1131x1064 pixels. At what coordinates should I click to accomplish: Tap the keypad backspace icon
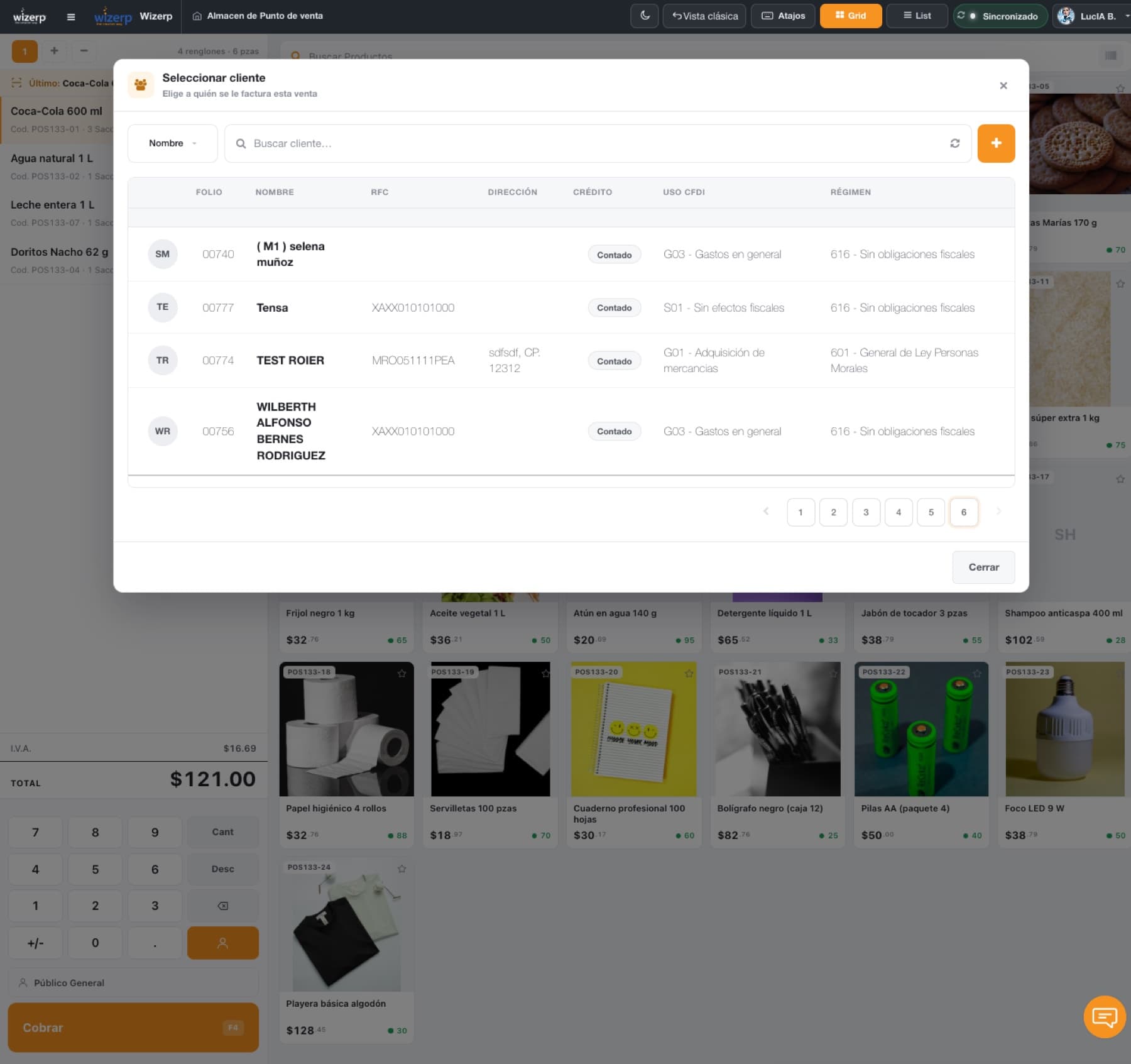222,906
